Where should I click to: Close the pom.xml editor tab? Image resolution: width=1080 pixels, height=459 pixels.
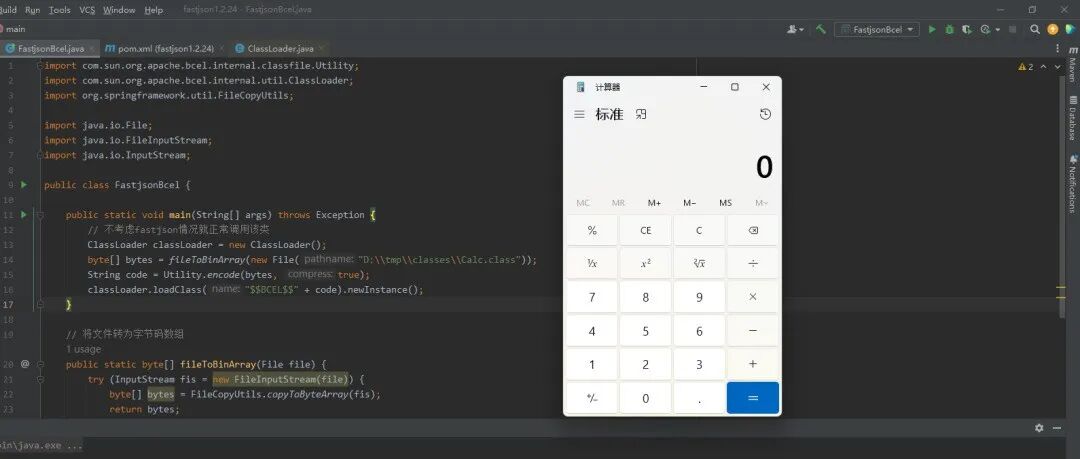(x=220, y=48)
